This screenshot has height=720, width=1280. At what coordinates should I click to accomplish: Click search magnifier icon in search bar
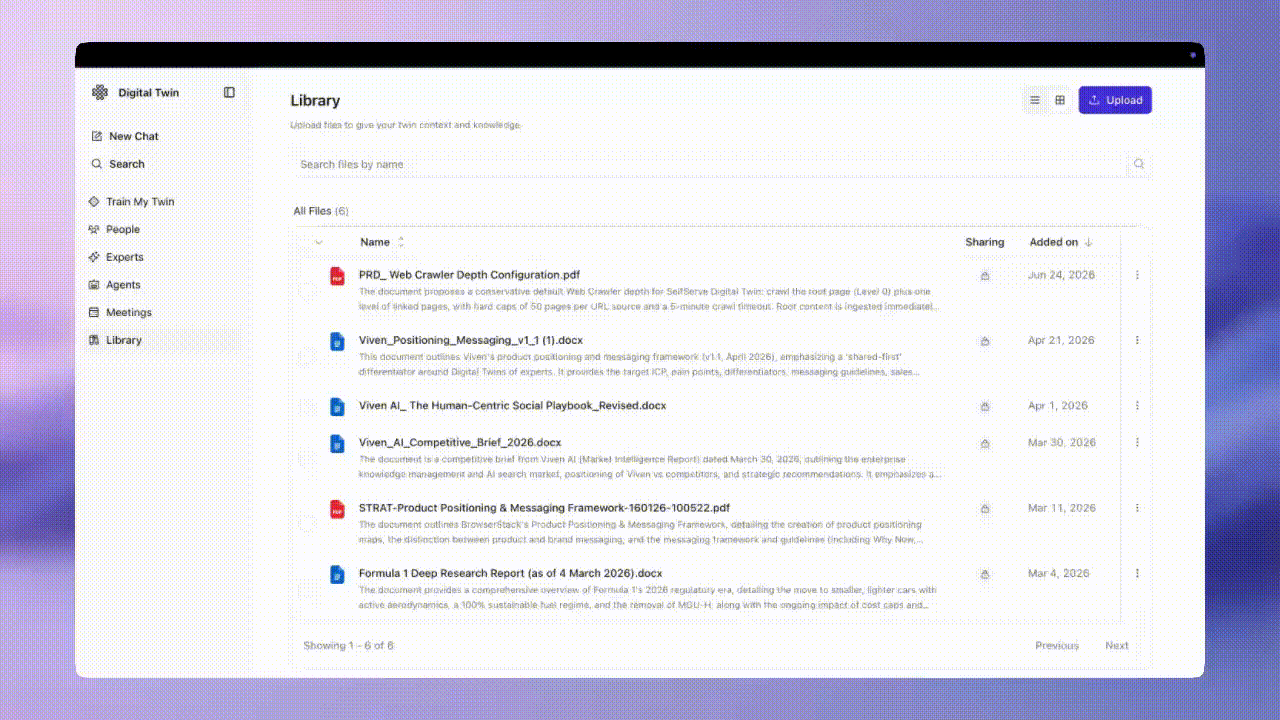(x=1138, y=164)
